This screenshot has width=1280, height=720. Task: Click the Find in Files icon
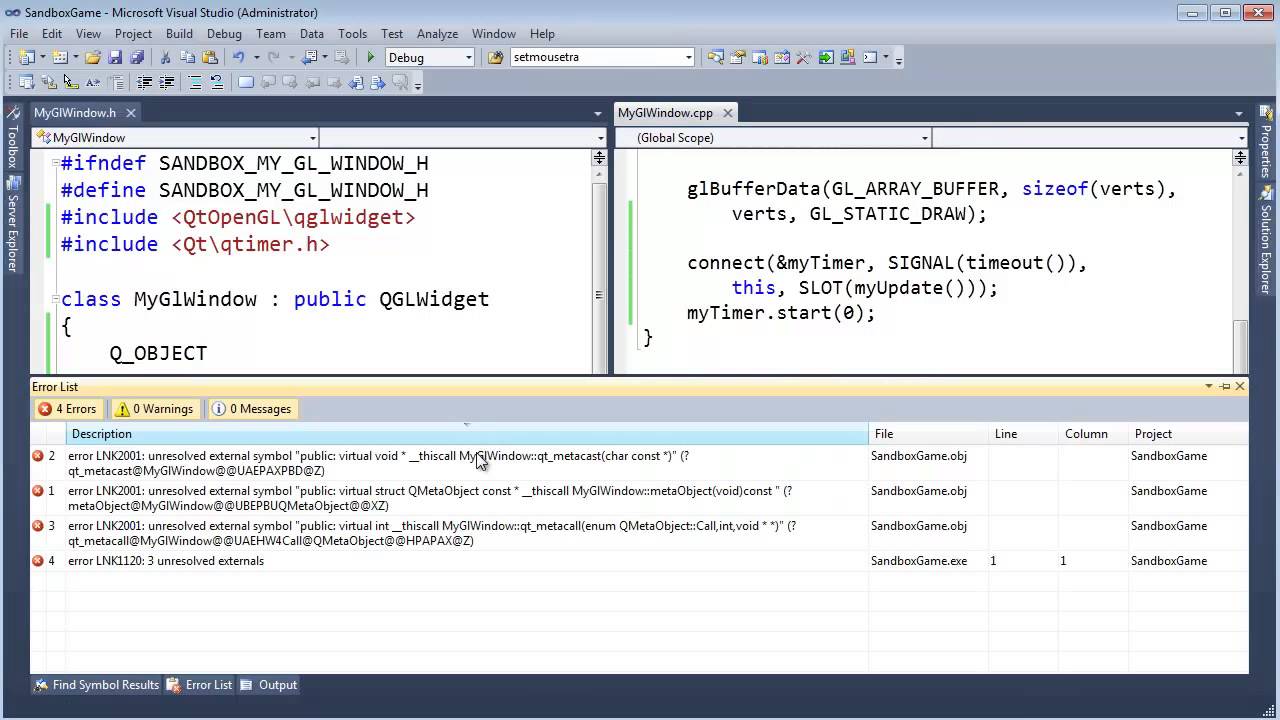[495, 57]
